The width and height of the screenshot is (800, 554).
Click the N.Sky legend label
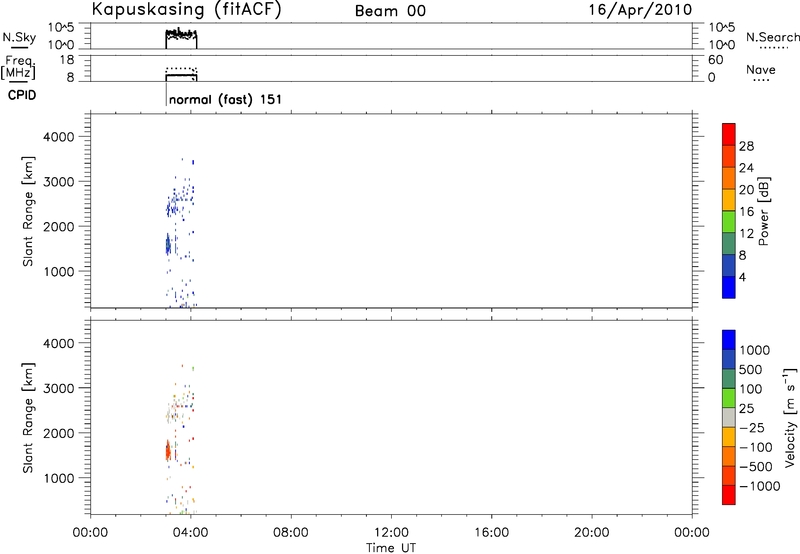click(x=19, y=37)
